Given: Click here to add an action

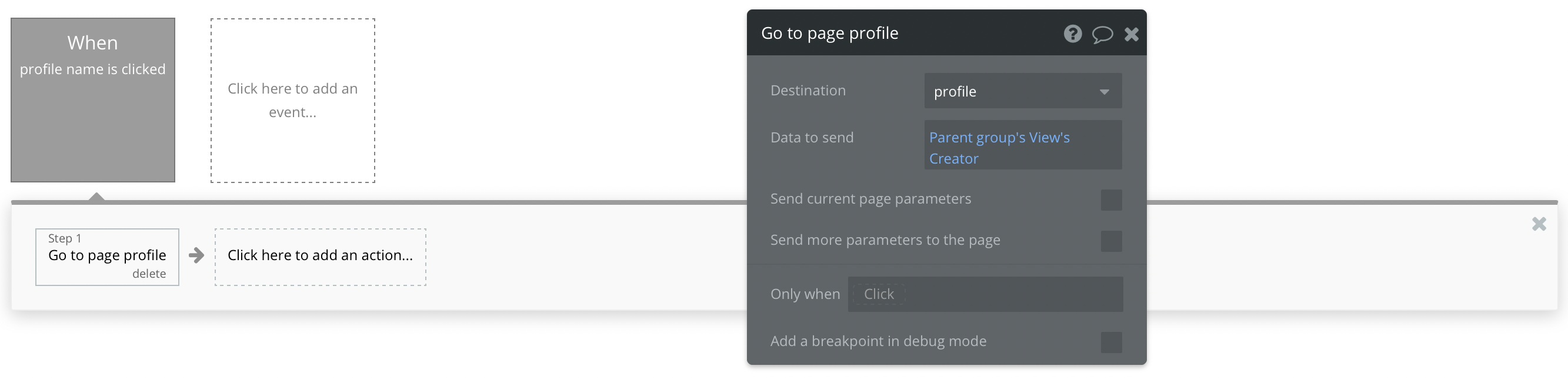Looking at the screenshot, I should [320, 256].
